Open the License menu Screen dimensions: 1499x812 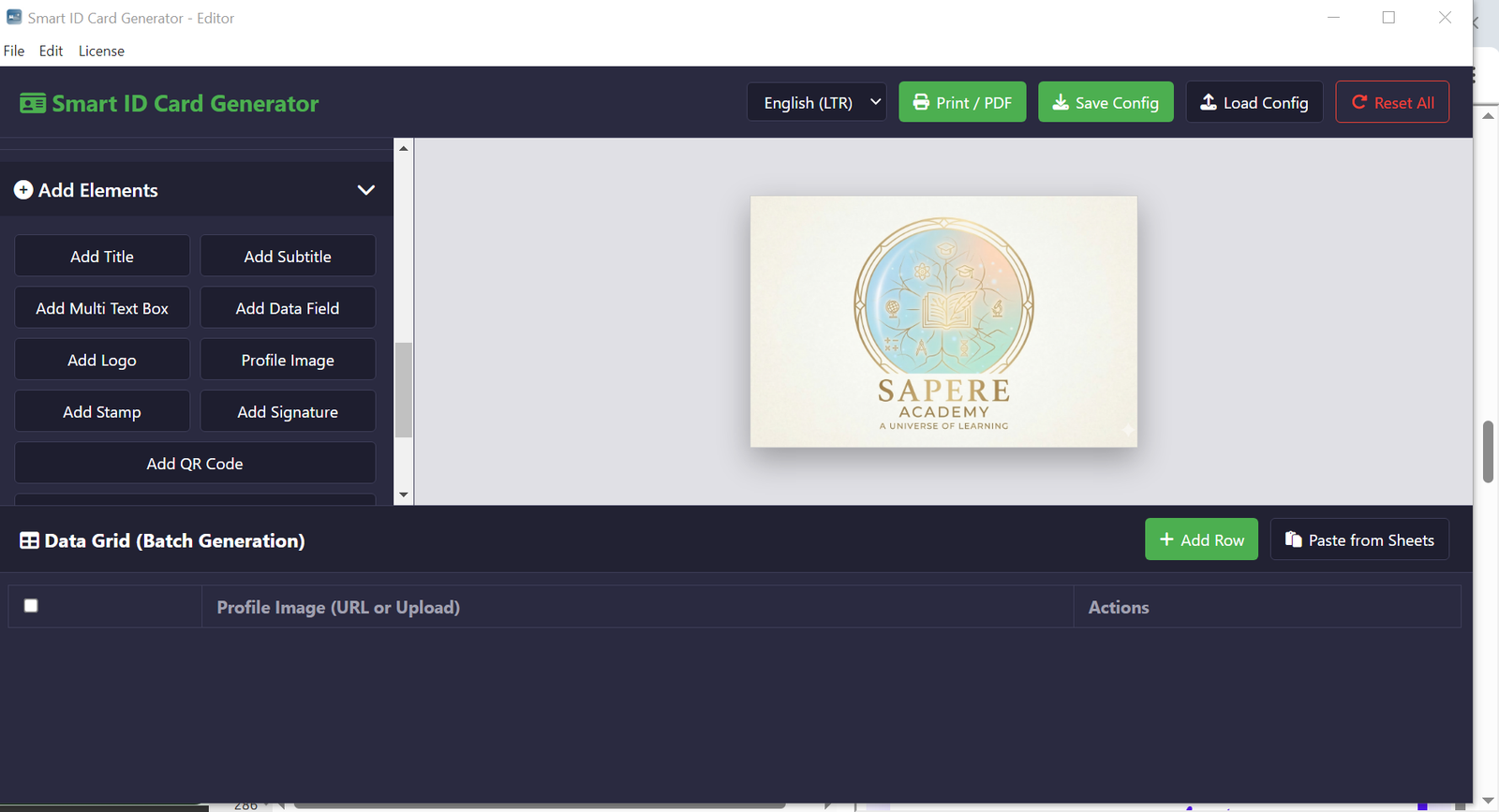101,51
